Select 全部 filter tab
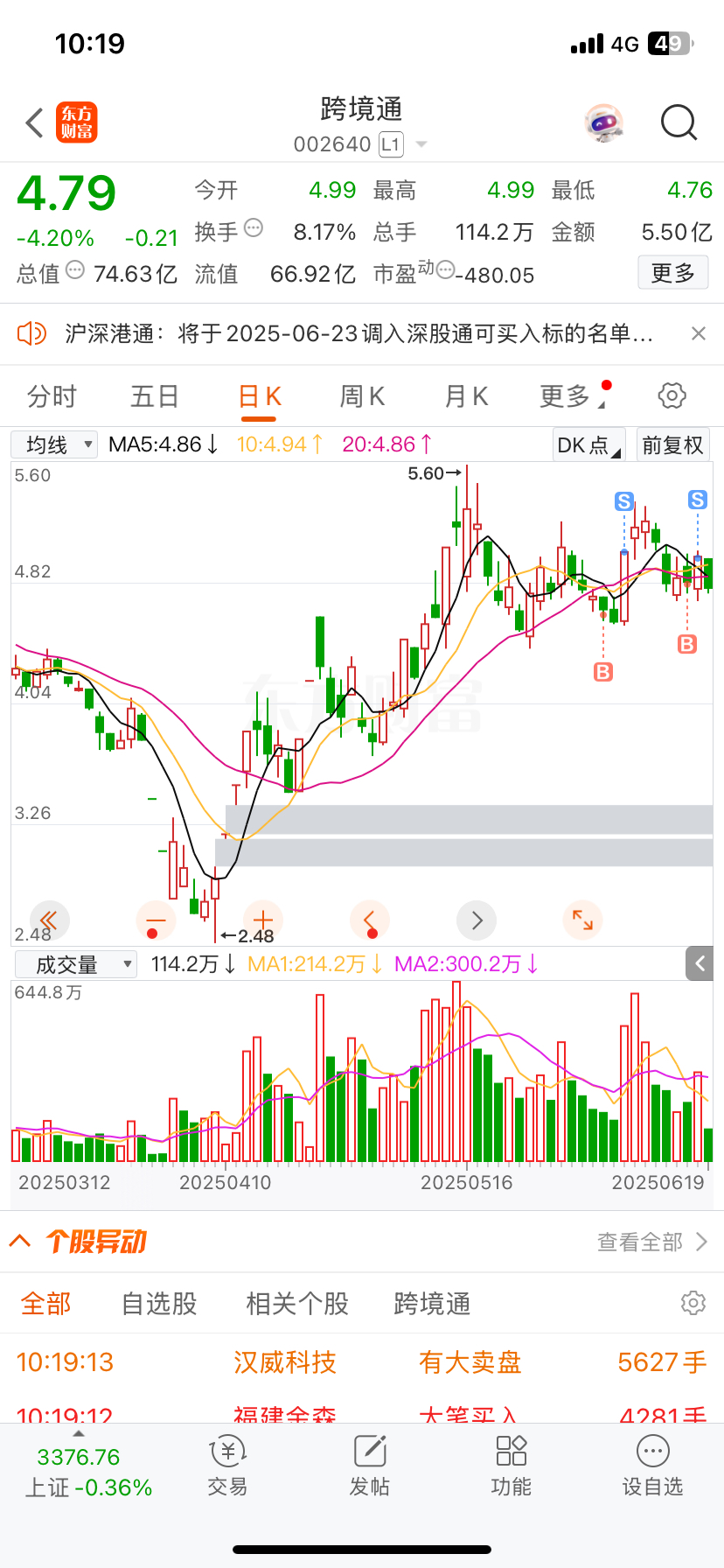The width and height of the screenshot is (724, 1568). point(45,1304)
